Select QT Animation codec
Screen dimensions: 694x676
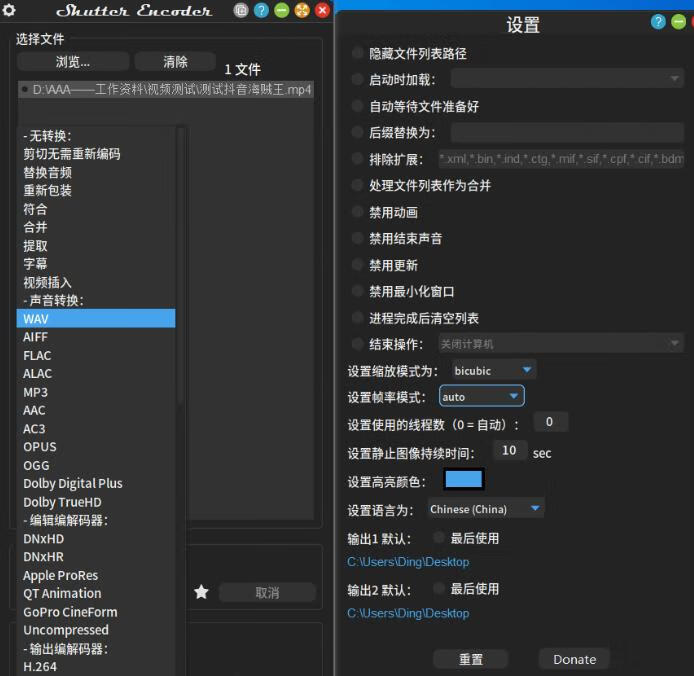[96, 594]
